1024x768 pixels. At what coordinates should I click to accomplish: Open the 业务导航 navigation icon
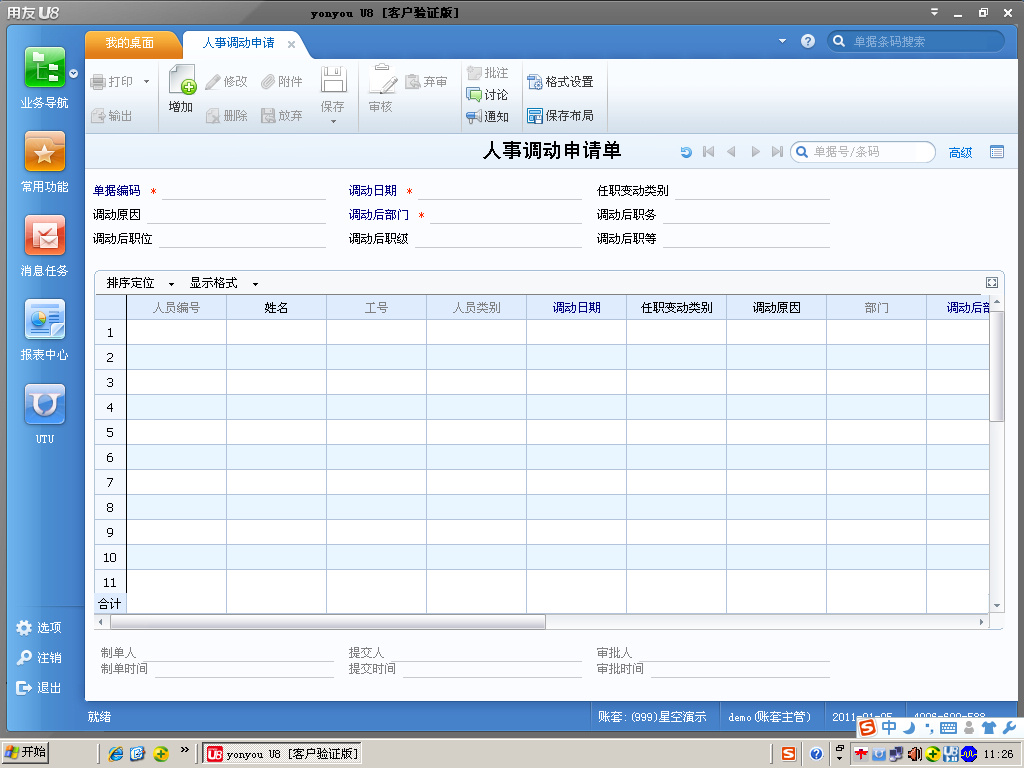point(44,67)
